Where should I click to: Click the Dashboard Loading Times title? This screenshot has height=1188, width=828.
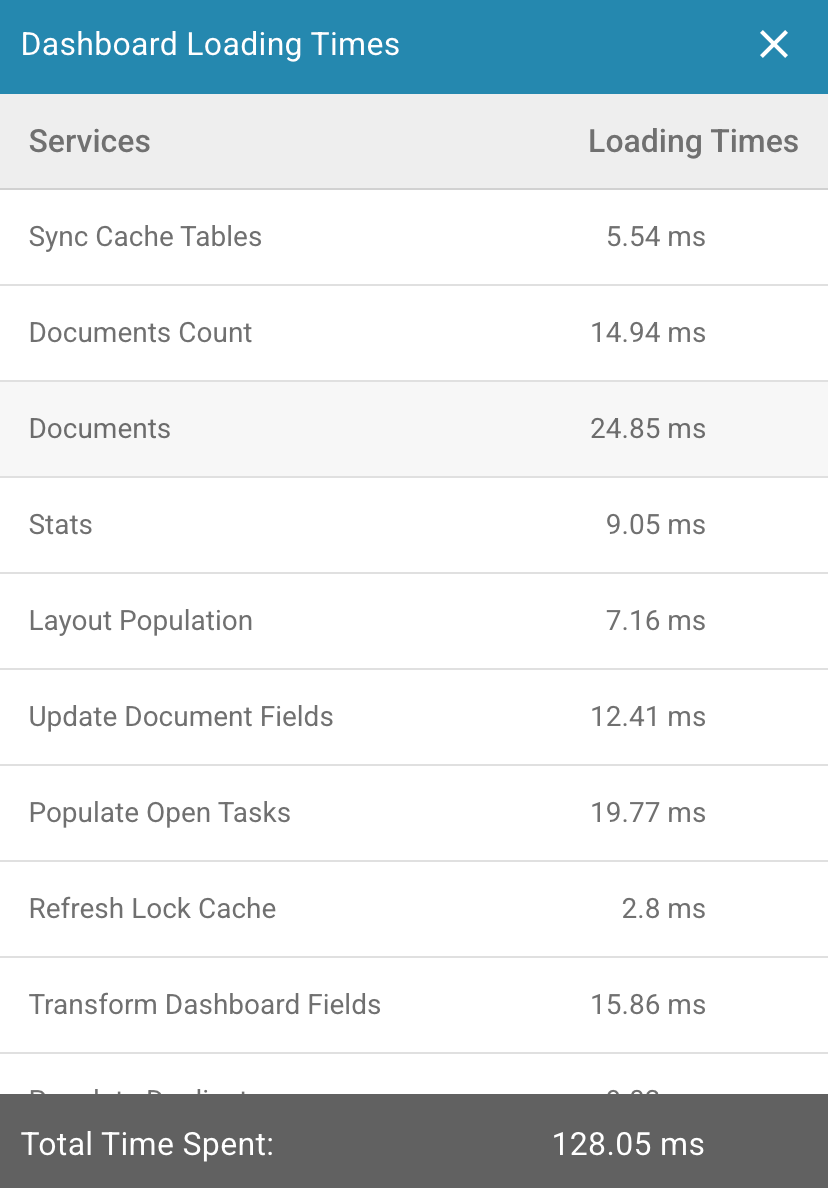210,45
